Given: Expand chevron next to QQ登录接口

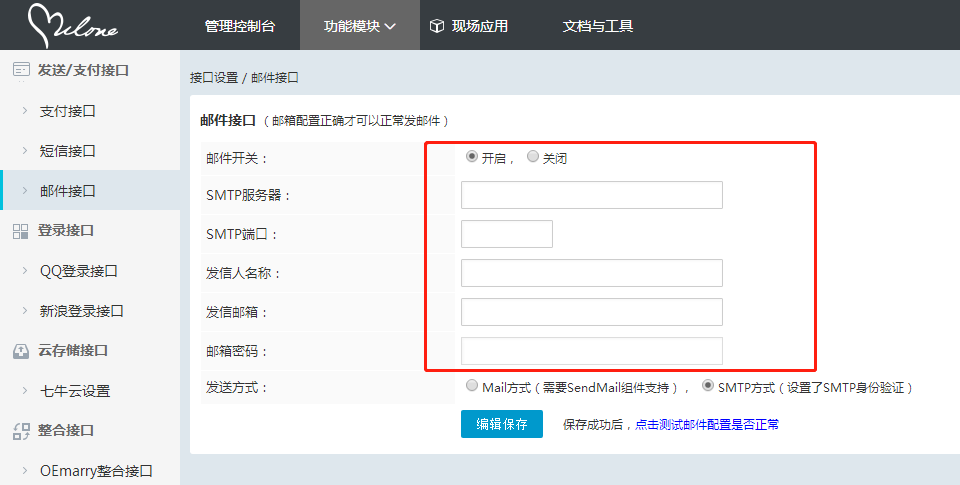Looking at the screenshot, I should point(24,270).
